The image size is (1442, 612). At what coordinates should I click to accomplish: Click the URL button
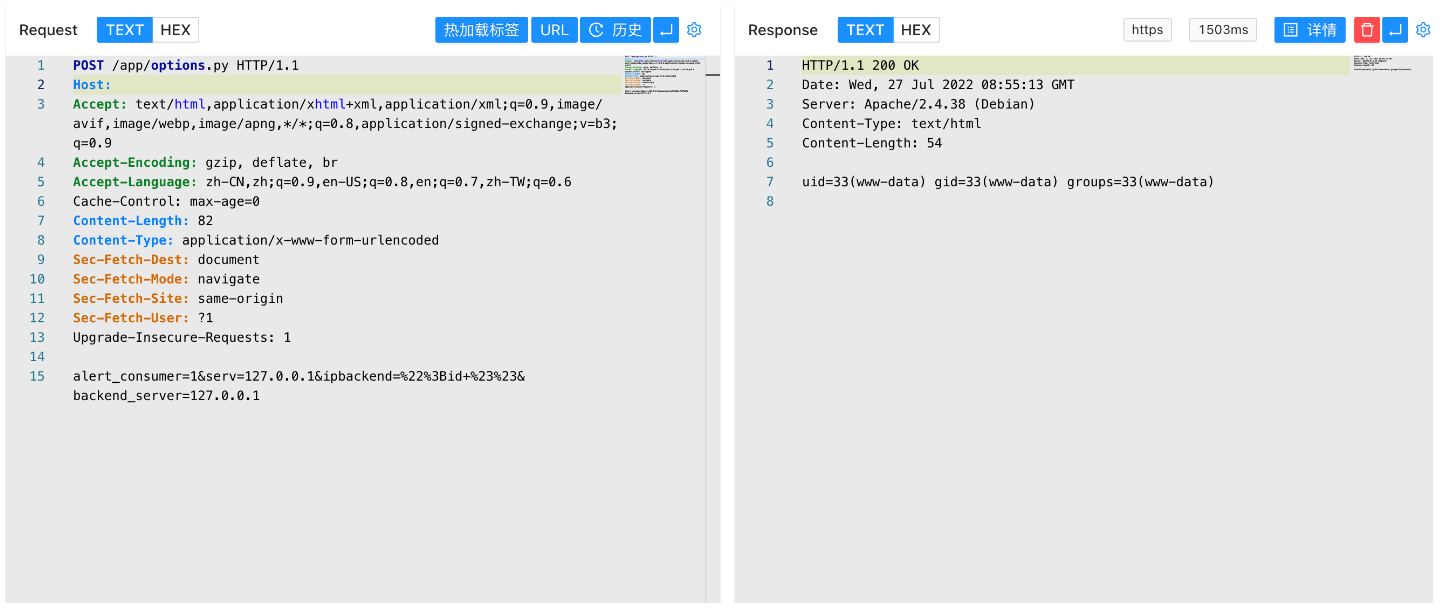(x=554, y=30)
